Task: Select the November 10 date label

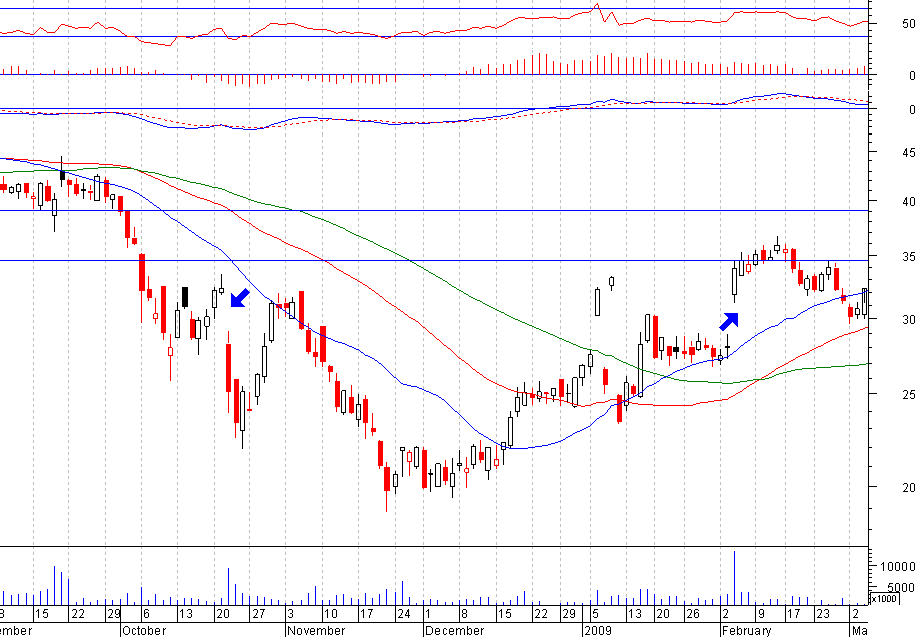Action: [331, 614]
